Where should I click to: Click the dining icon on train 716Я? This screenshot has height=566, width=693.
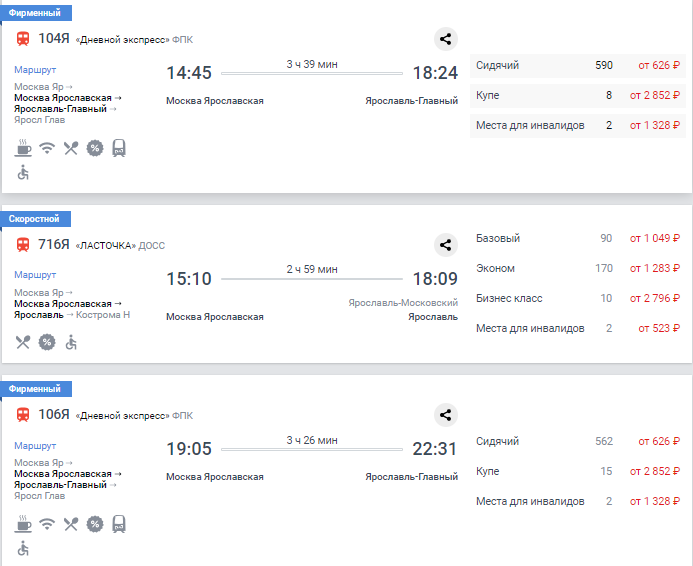(23, 342)
